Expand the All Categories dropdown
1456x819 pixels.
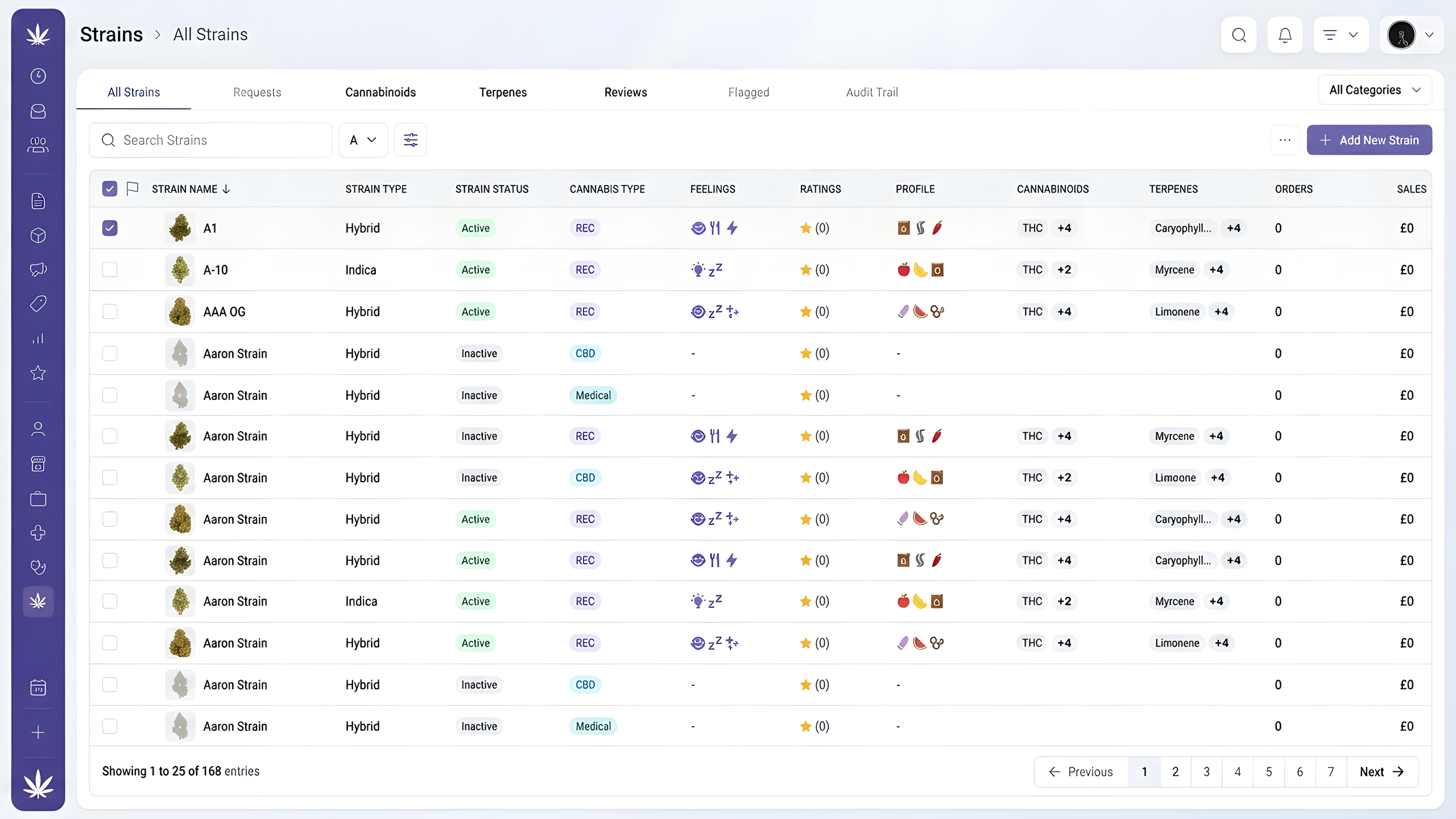click(x=1375, y=90)
